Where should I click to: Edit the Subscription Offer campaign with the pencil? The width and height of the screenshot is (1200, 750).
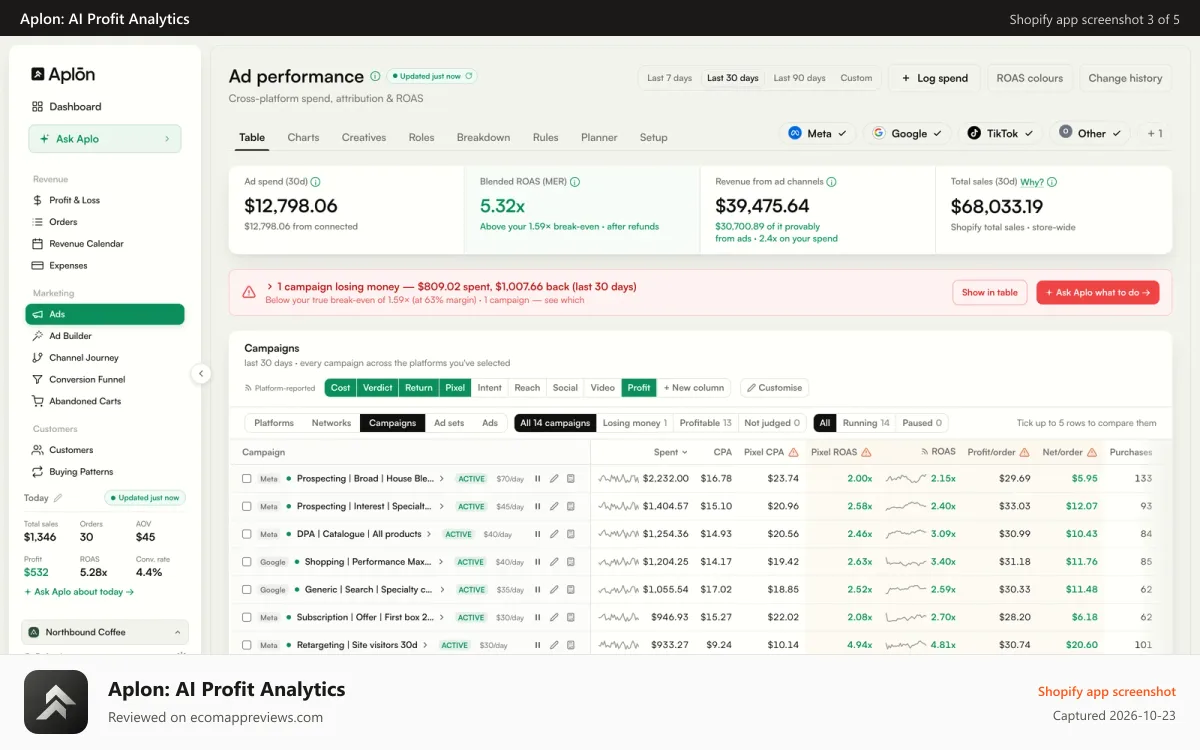coord(555,618)
